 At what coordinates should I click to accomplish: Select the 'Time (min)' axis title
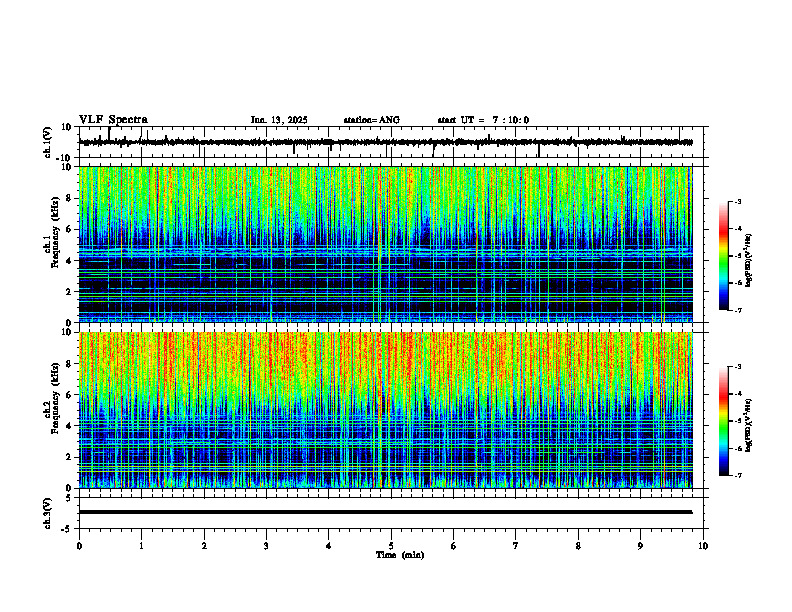(x=400, y=555)
